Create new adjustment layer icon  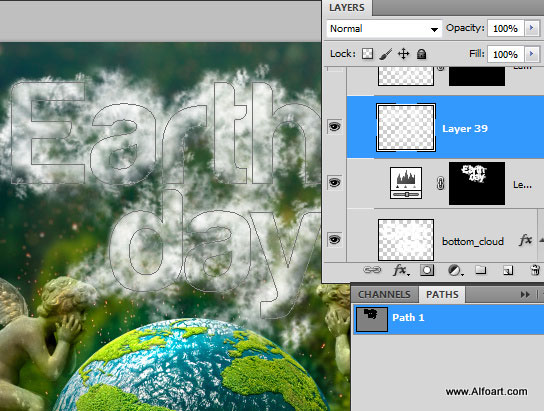(455, 270)
